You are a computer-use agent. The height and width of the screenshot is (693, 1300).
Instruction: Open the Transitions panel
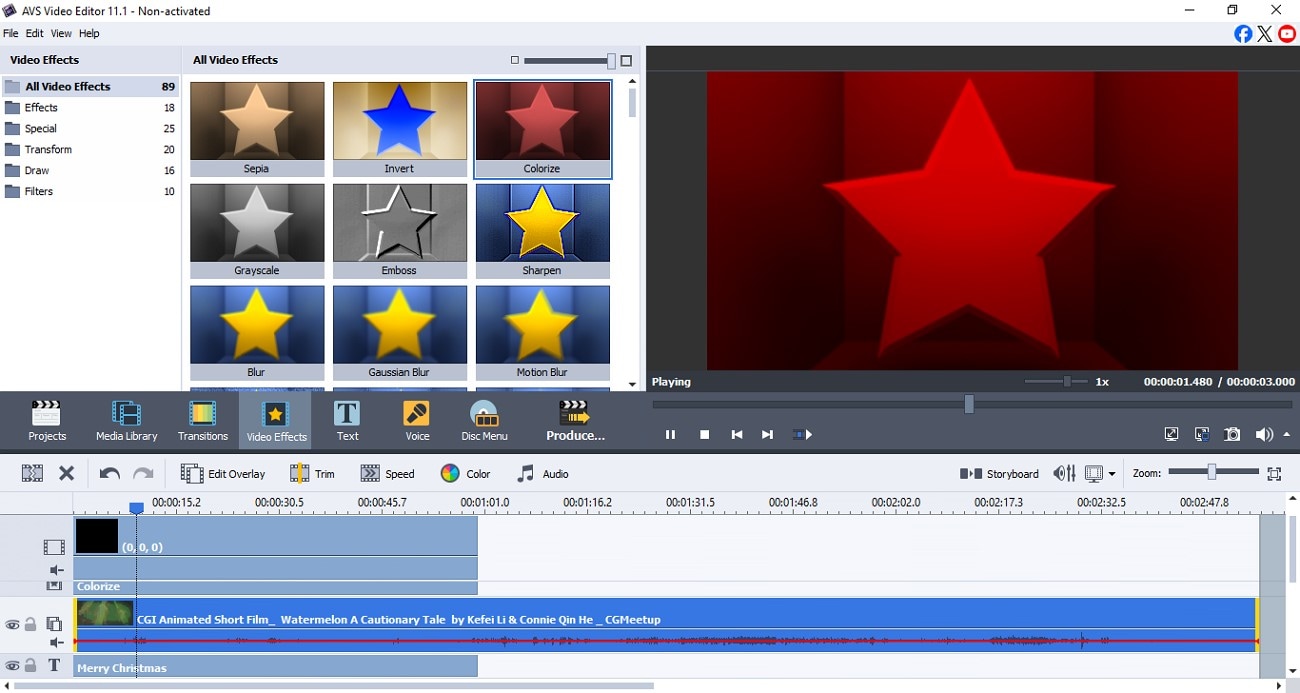[x=203, y=420]
